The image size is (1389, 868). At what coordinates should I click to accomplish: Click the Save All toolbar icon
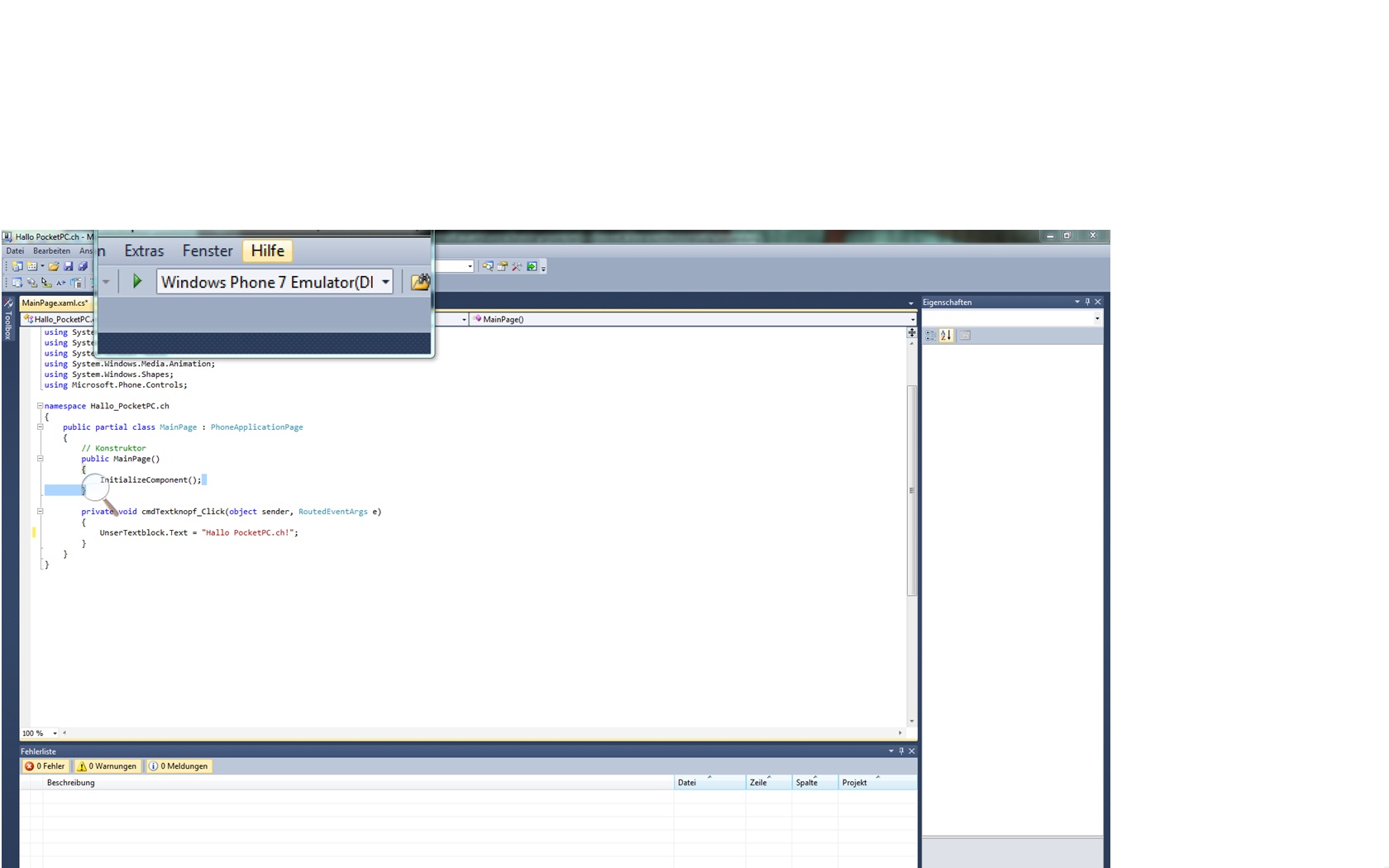pyautogui.click(x=83, y=265)
